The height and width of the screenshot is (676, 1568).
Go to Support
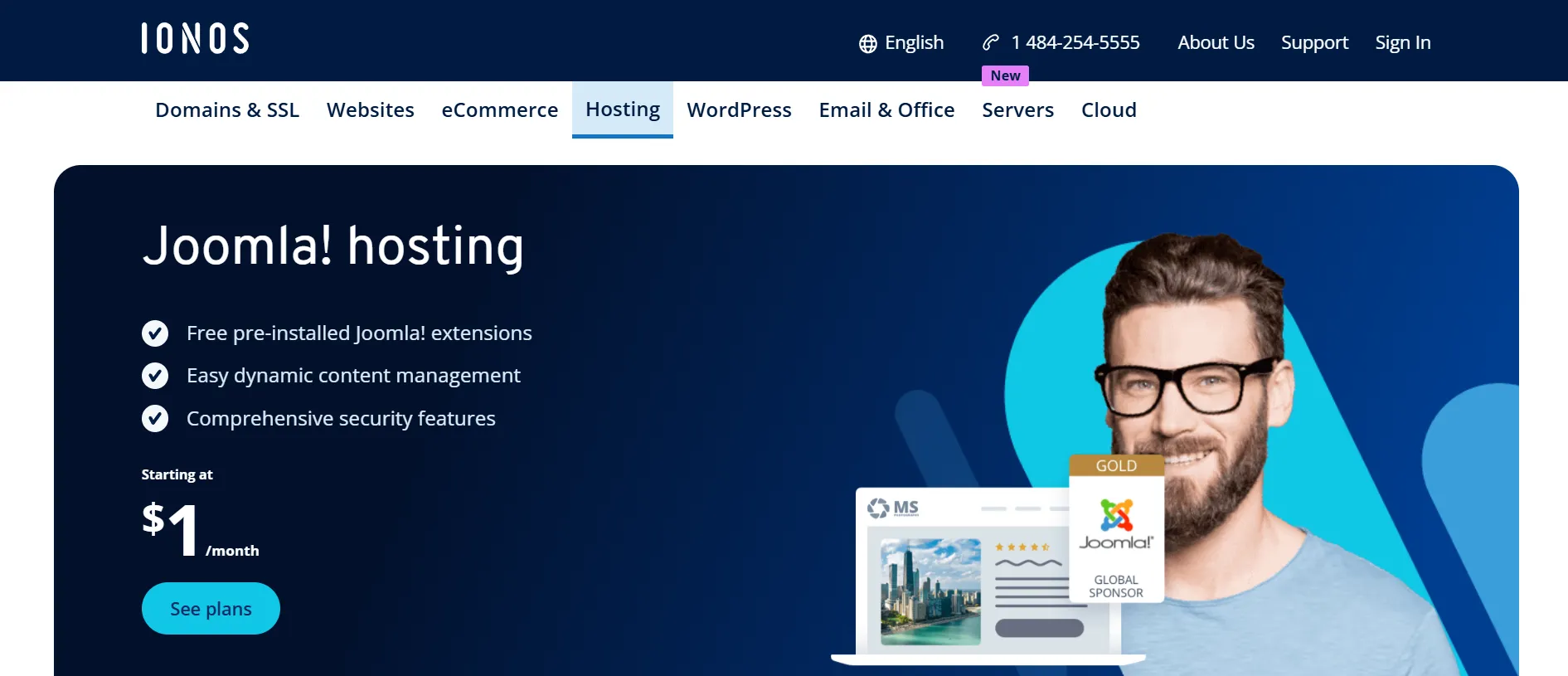1314,43
